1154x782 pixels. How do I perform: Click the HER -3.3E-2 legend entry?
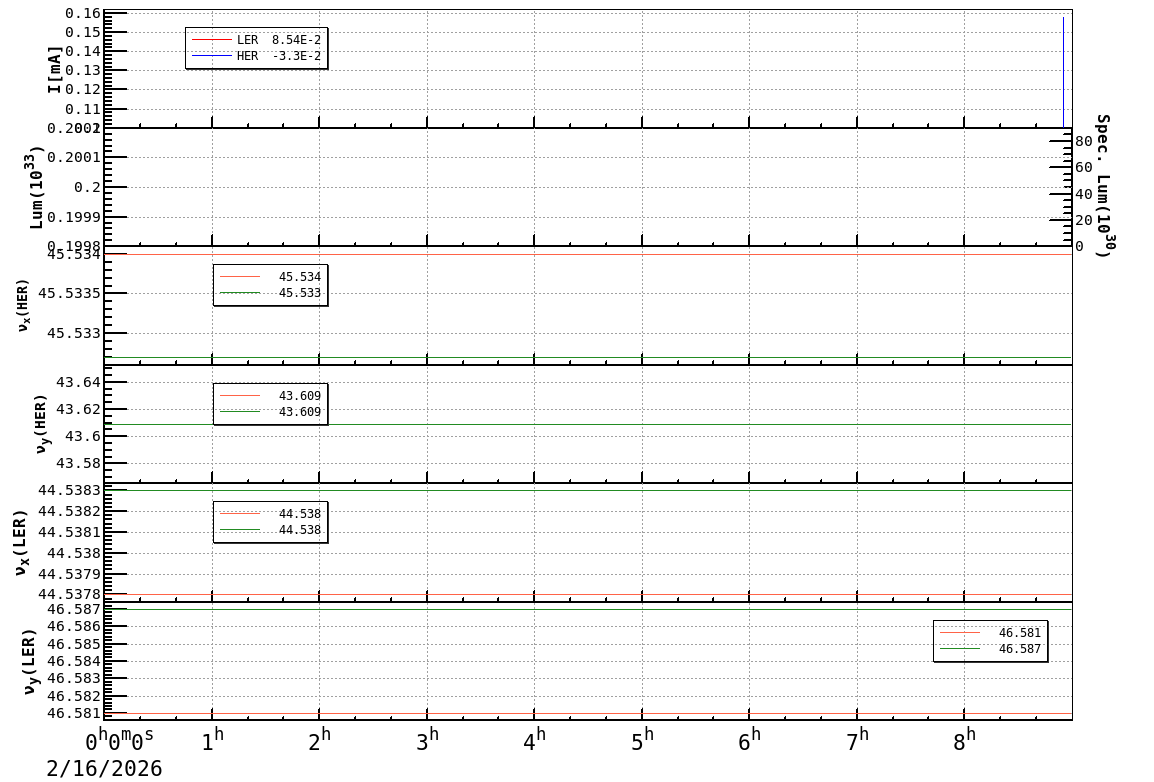[257, 56]
